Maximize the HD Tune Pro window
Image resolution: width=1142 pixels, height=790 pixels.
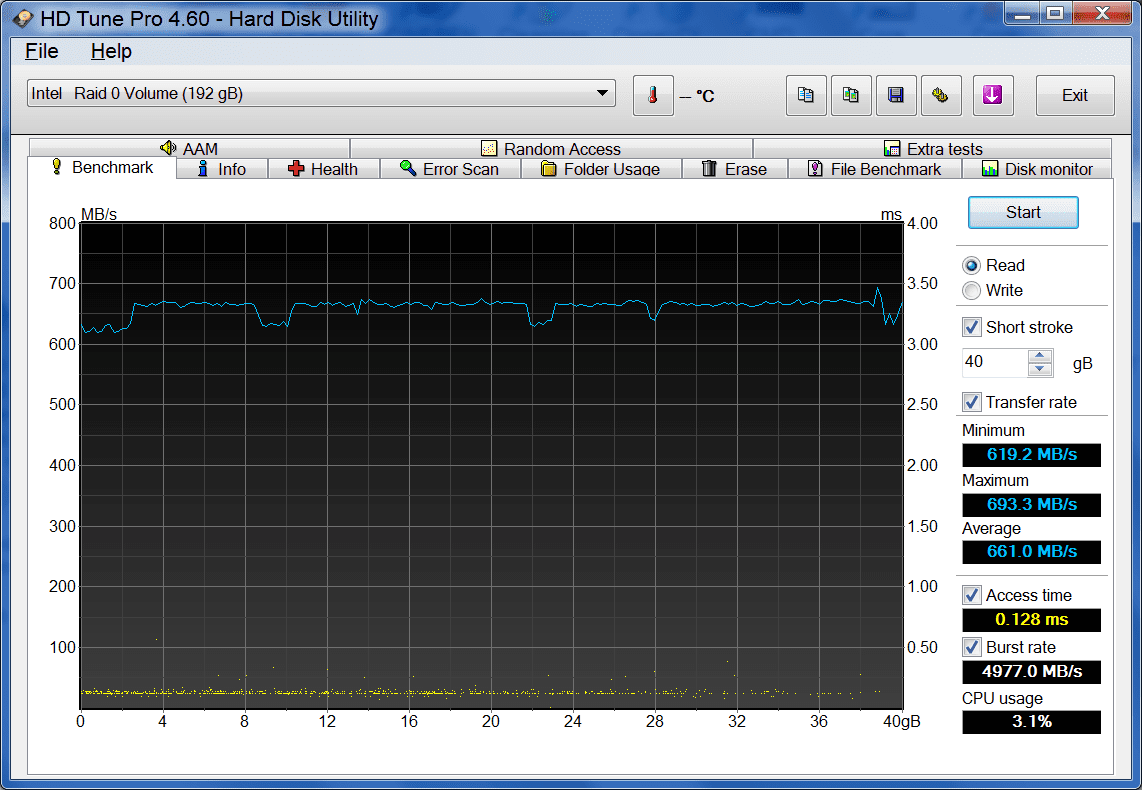(1055, 14)
